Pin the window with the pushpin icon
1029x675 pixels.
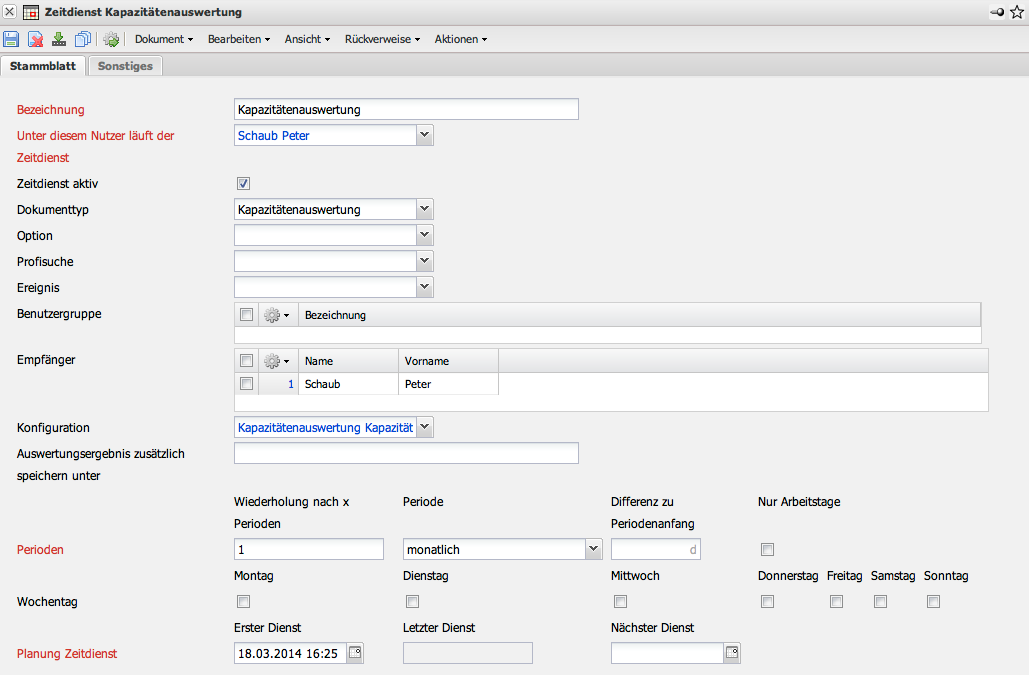[x=997, y=12]
